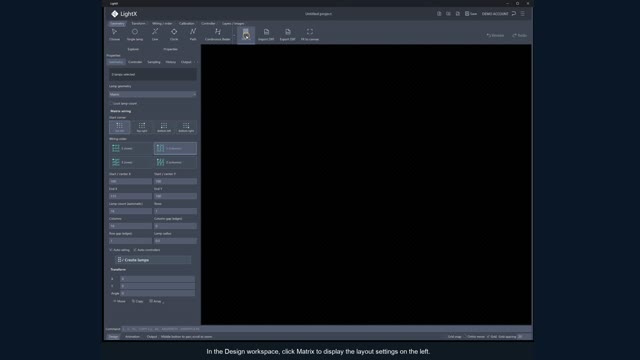Click the Move transform button
Viewport: 640px width, 360px height.
(120, 301)
